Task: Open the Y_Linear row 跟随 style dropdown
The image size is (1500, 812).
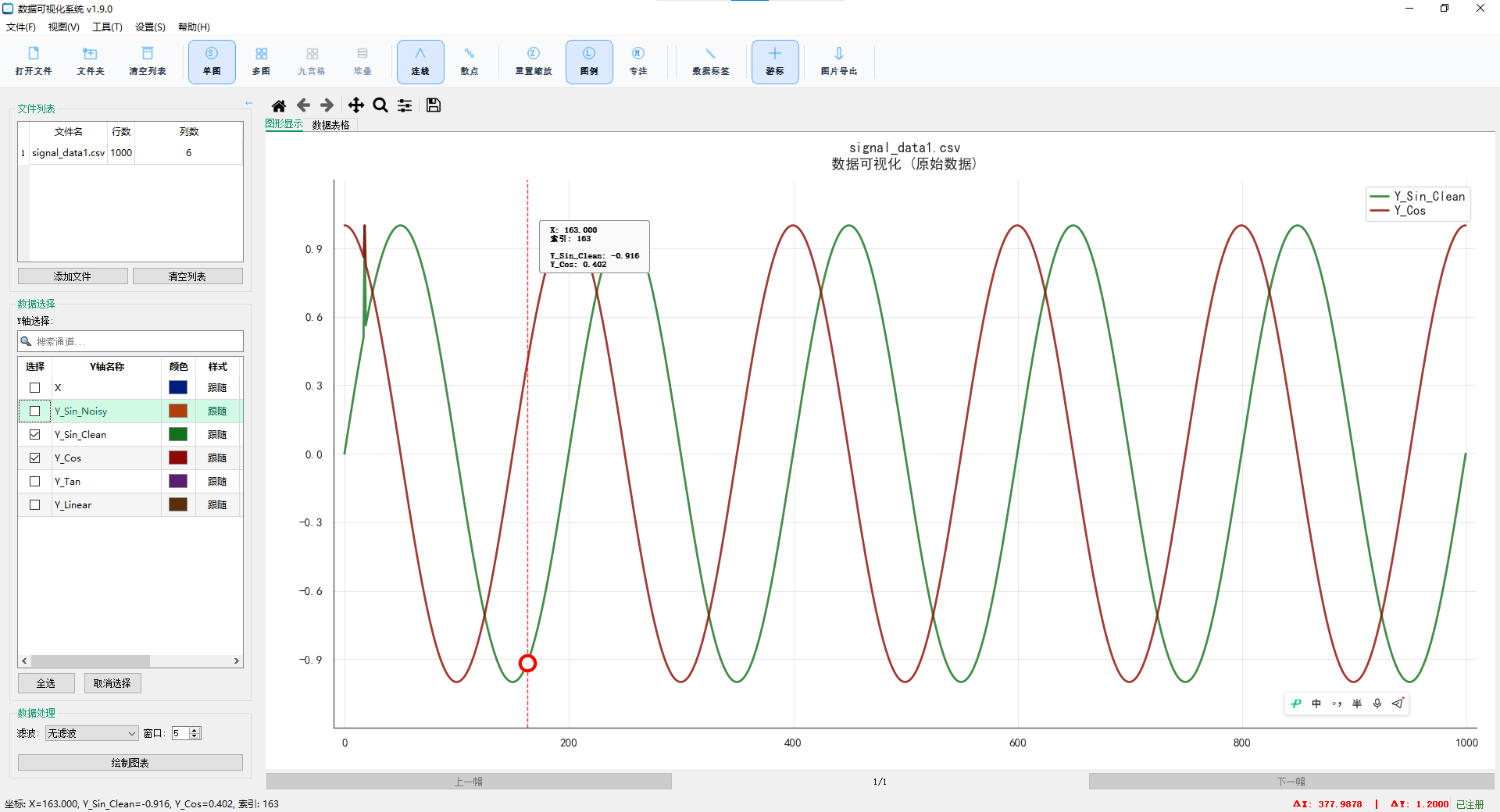Action: click(217, 505)
